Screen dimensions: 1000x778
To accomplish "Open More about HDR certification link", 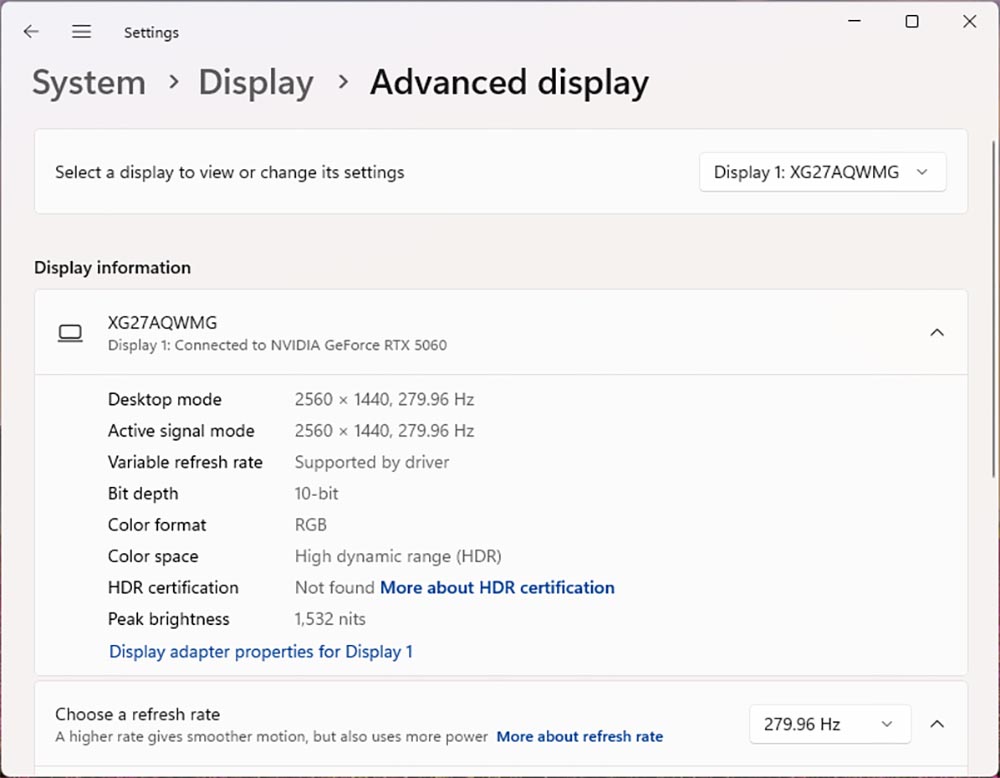I will 497,588.
